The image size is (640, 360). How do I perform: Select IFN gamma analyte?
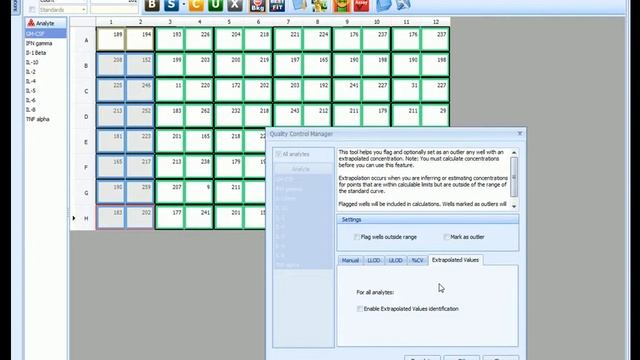point(46,43)
